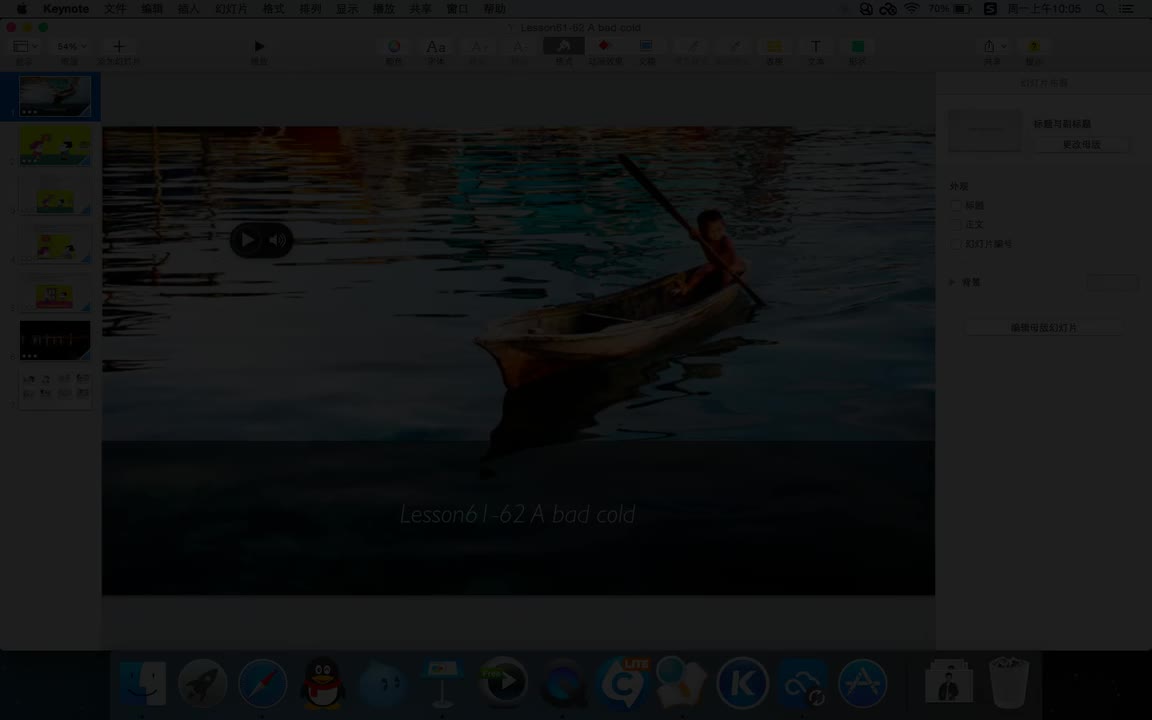The image size is (1152, 720).
Task: Open the 格式 menu
Action: pyautogui.click(x=273, y=9)
